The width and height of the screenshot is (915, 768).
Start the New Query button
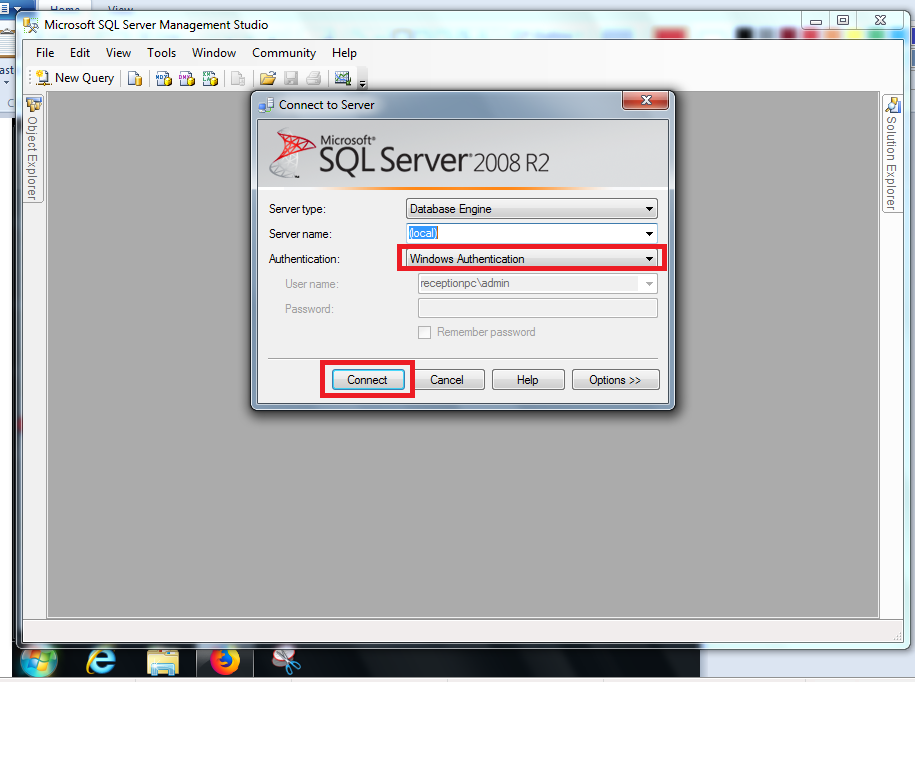click(x=73, y=78)
